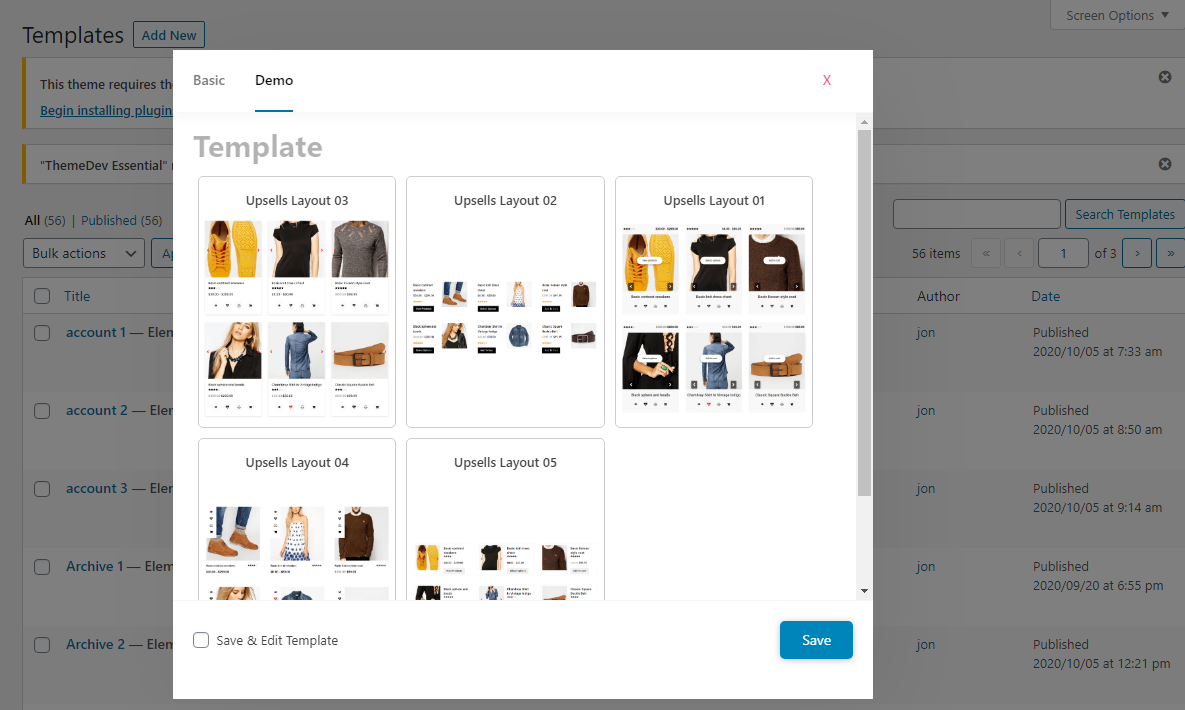The height and width of the screenshot is (710, 1185).
Task: Click the Save button in modal
Action: point(816,640)
